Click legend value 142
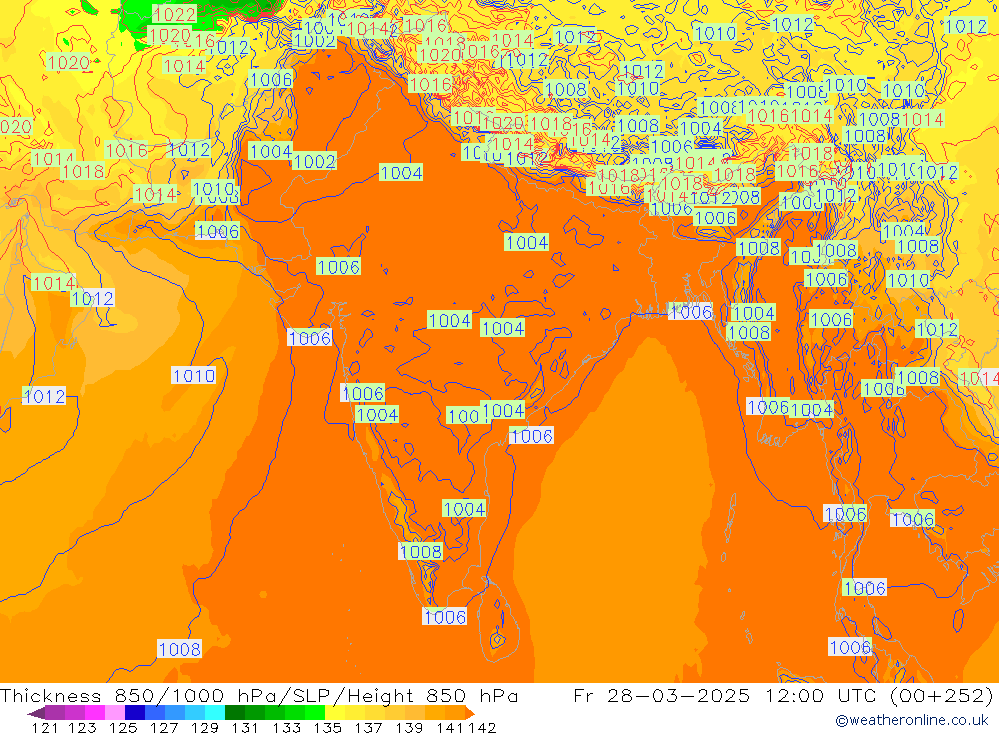1000x733 pixels. [x=482, y=727]
